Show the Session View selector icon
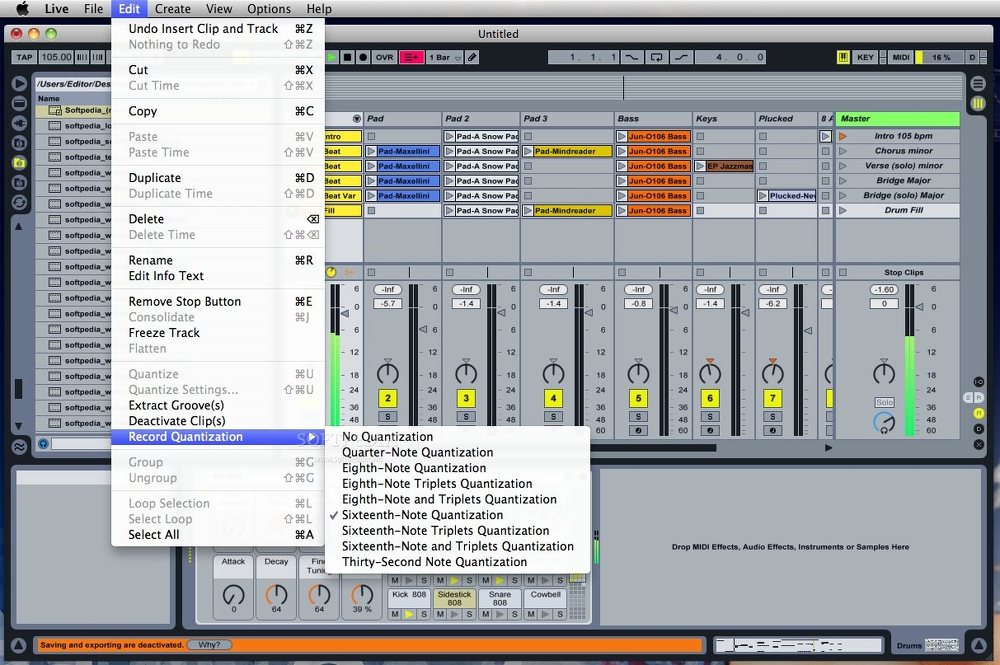The height and width of the screenshot is (665, 1000). [x=979, y=103]
